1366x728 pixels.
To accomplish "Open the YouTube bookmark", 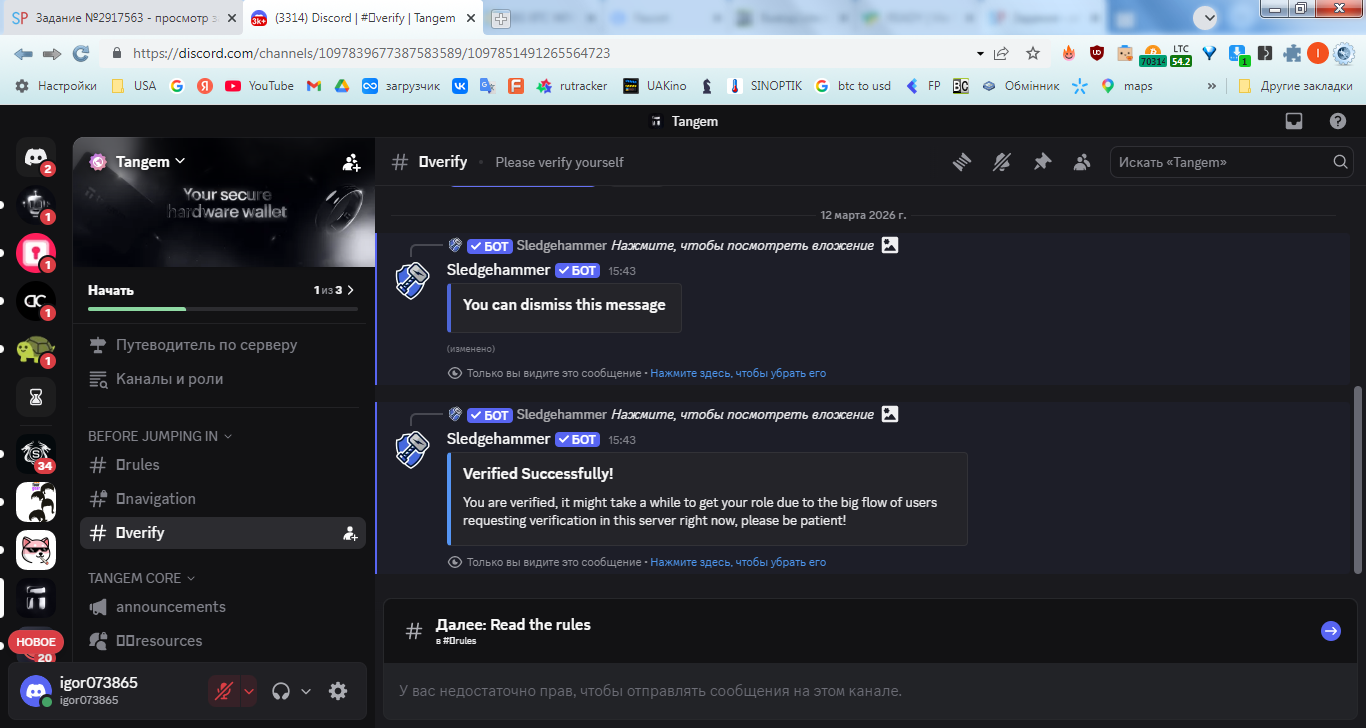I will coord(259,86).
